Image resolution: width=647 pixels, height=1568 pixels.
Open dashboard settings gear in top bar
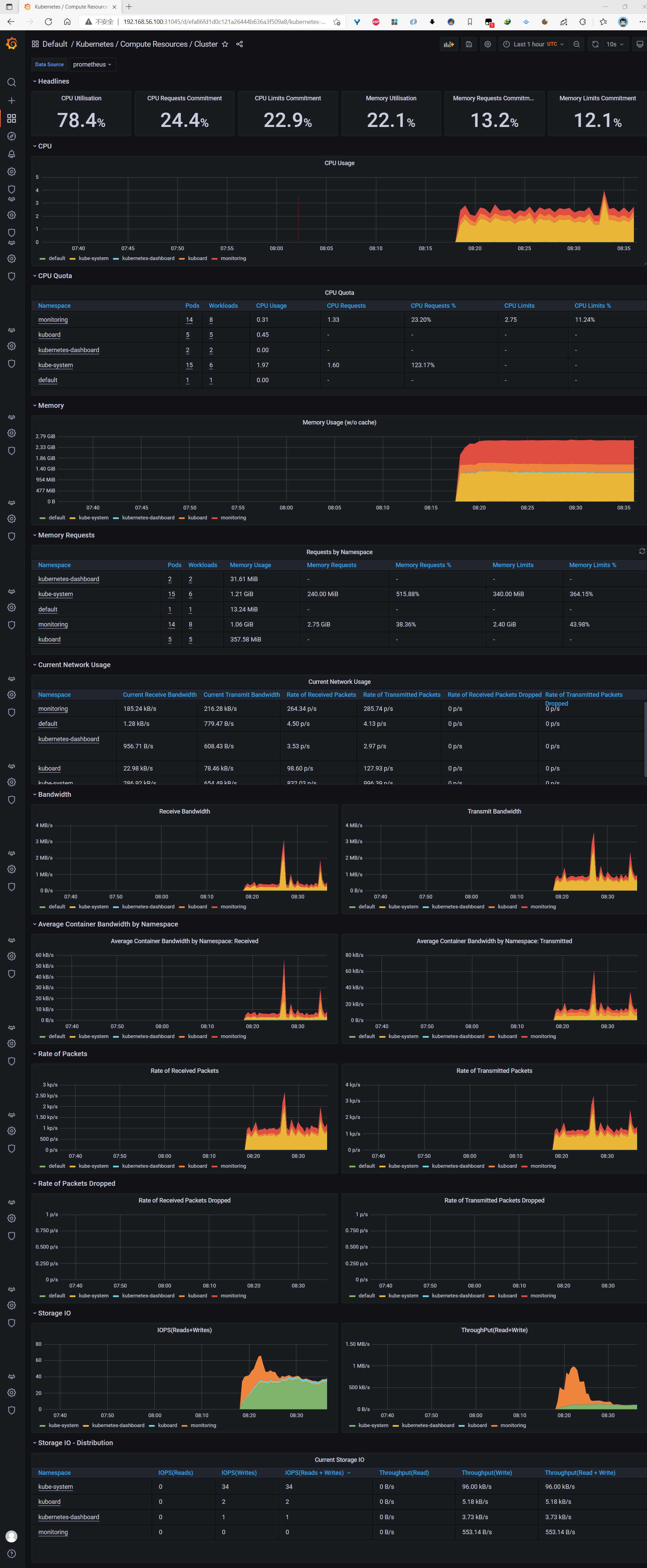pos(487,44)
